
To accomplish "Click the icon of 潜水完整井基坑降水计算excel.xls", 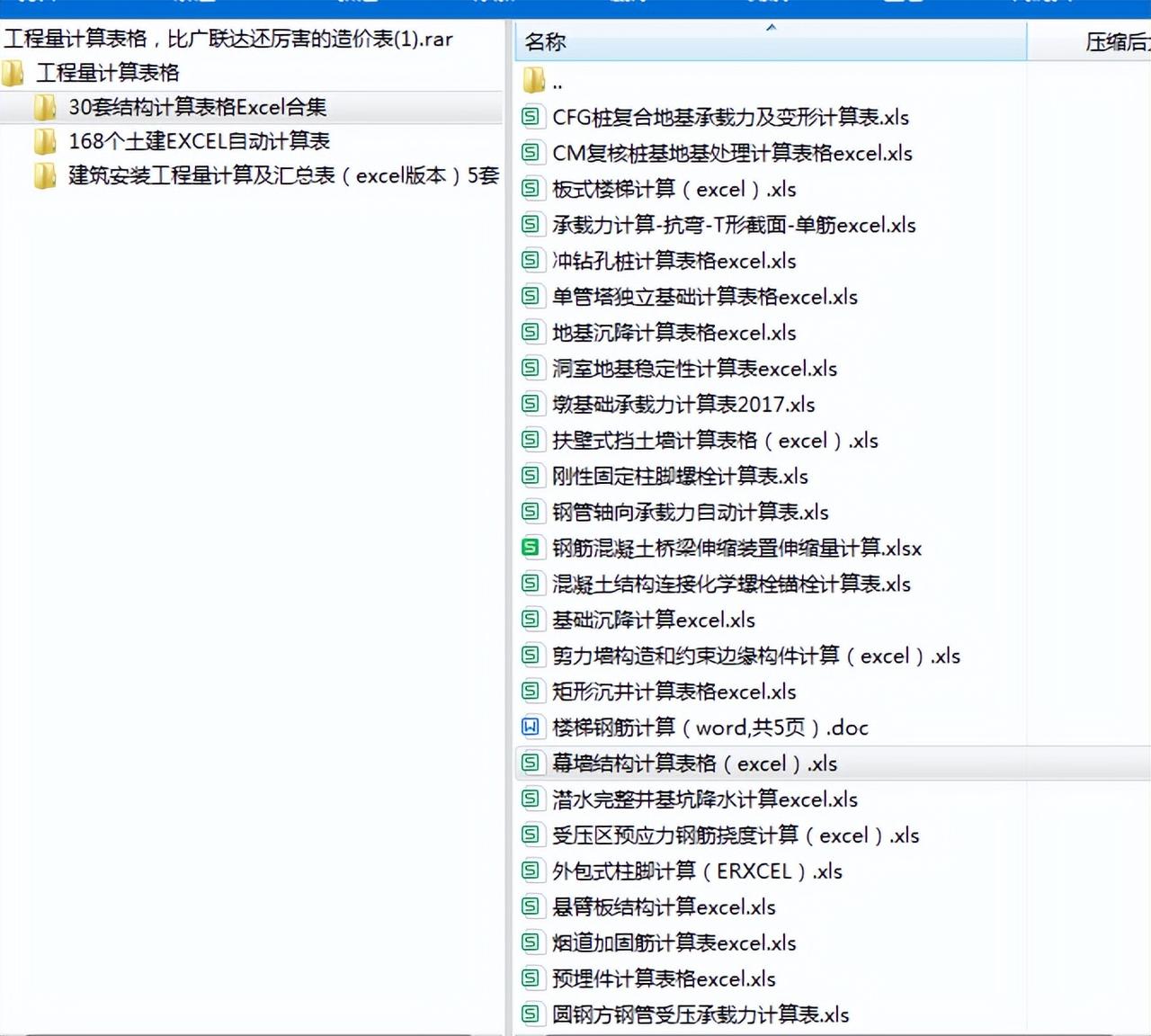I will [531, 799].
